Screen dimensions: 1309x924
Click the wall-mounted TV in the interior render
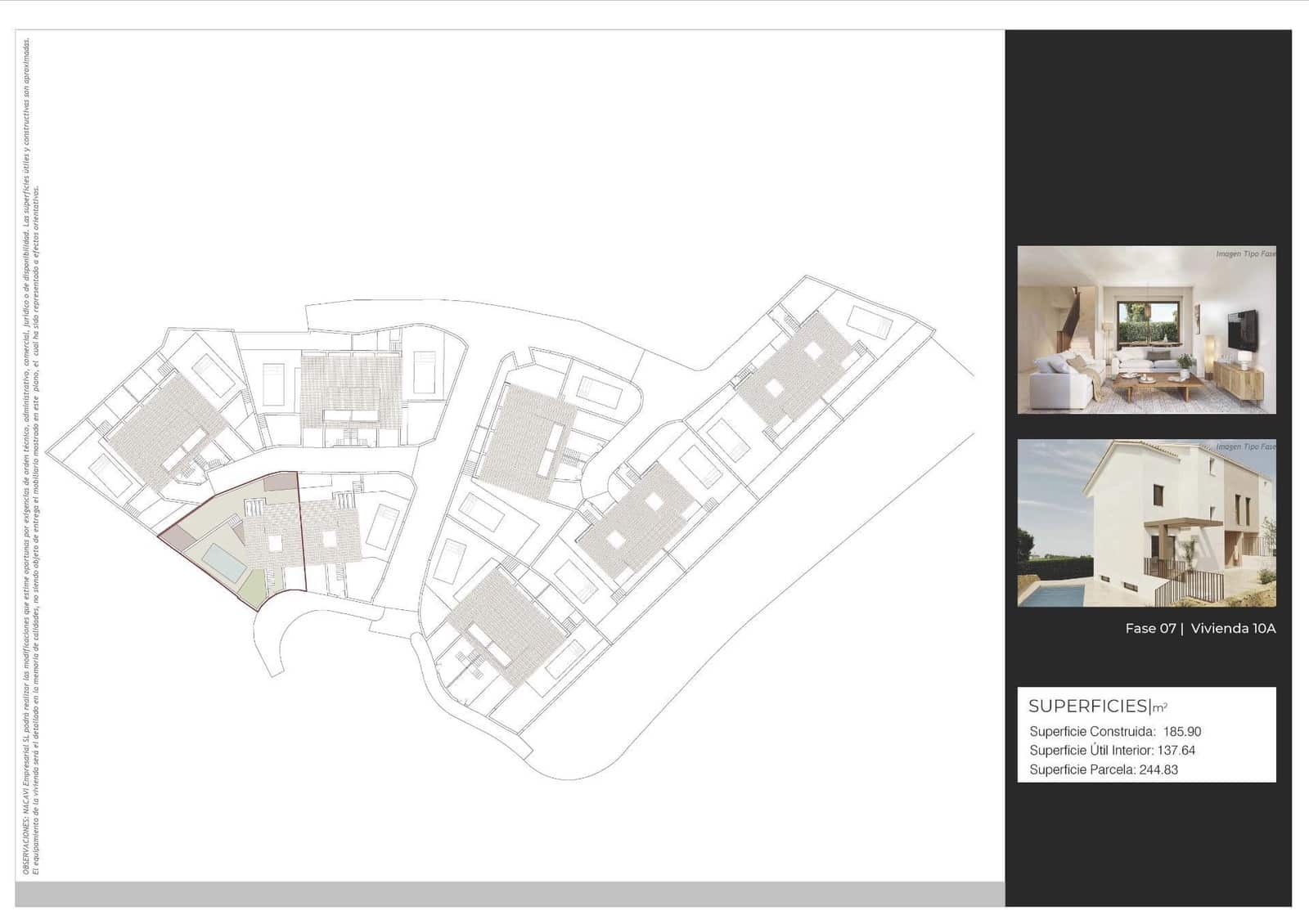coord(1242,329)
